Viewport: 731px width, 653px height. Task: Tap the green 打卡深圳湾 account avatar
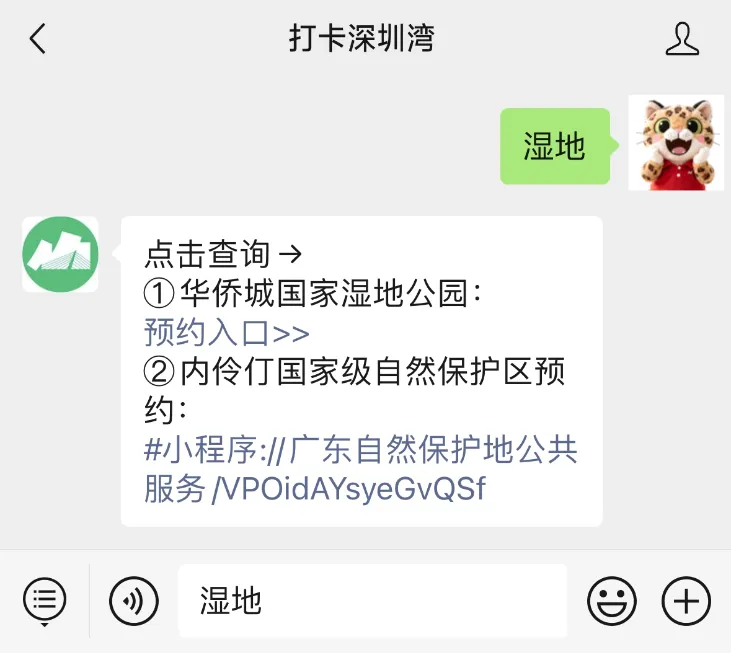(x=60, y=254)
